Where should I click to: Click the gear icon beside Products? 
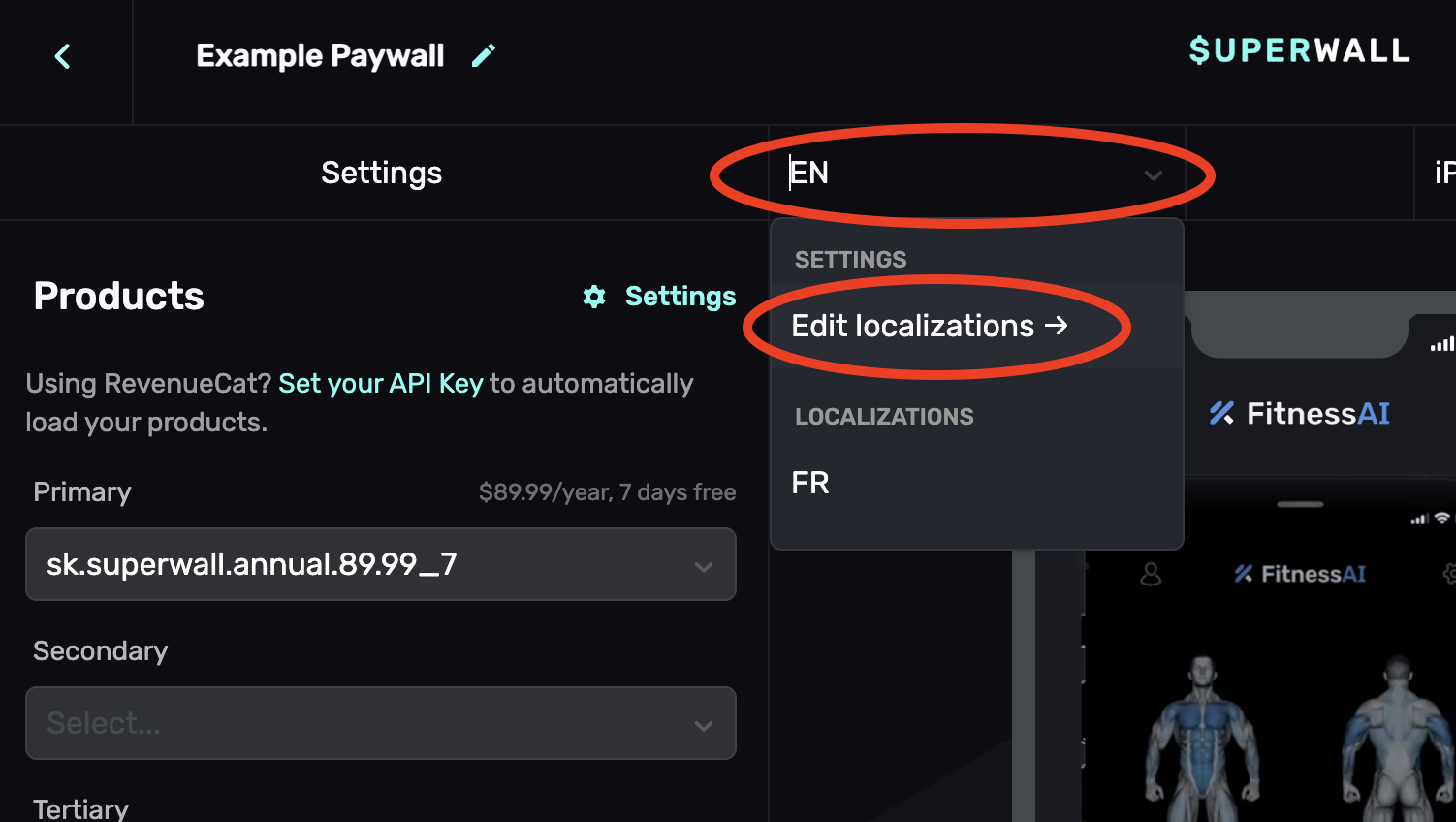tap(594, 297)
